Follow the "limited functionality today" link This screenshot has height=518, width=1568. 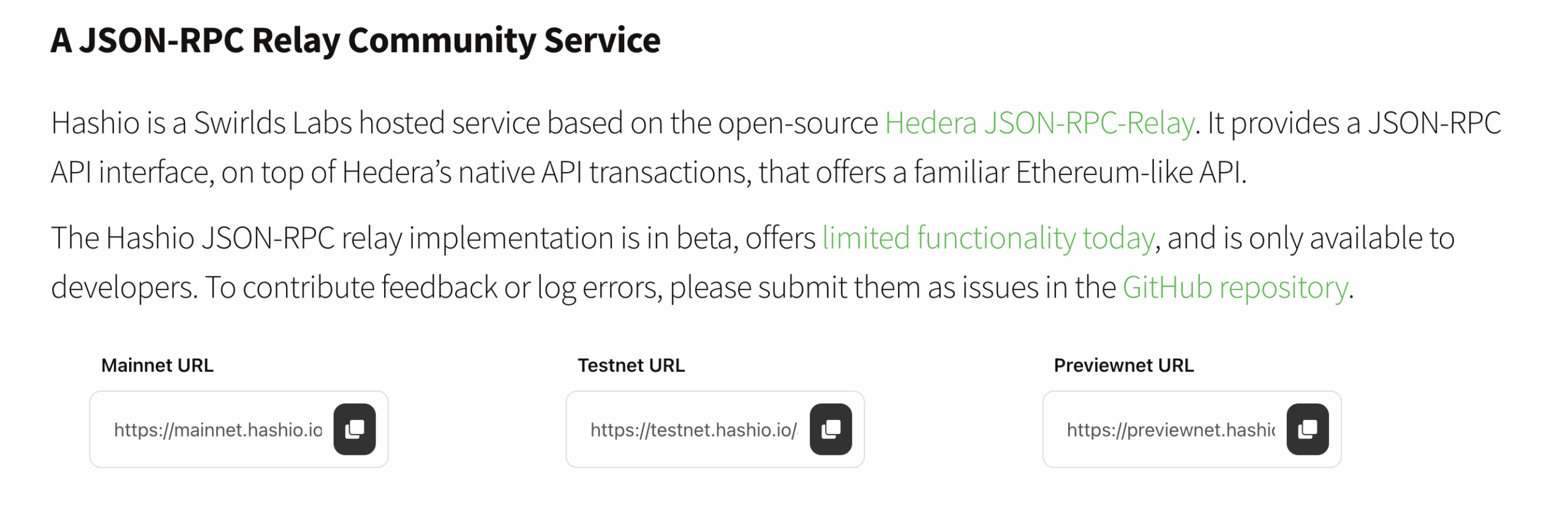coord(987,238)
